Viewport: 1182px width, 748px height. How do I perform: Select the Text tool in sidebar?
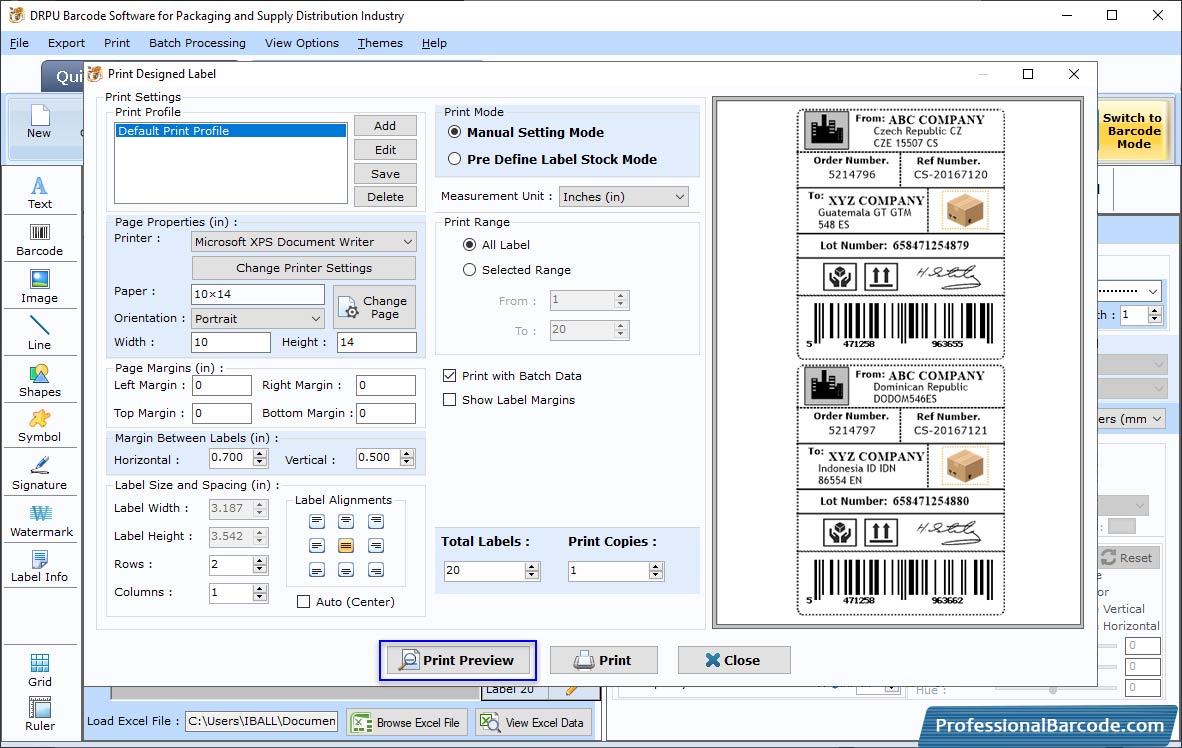coord(39,192)
